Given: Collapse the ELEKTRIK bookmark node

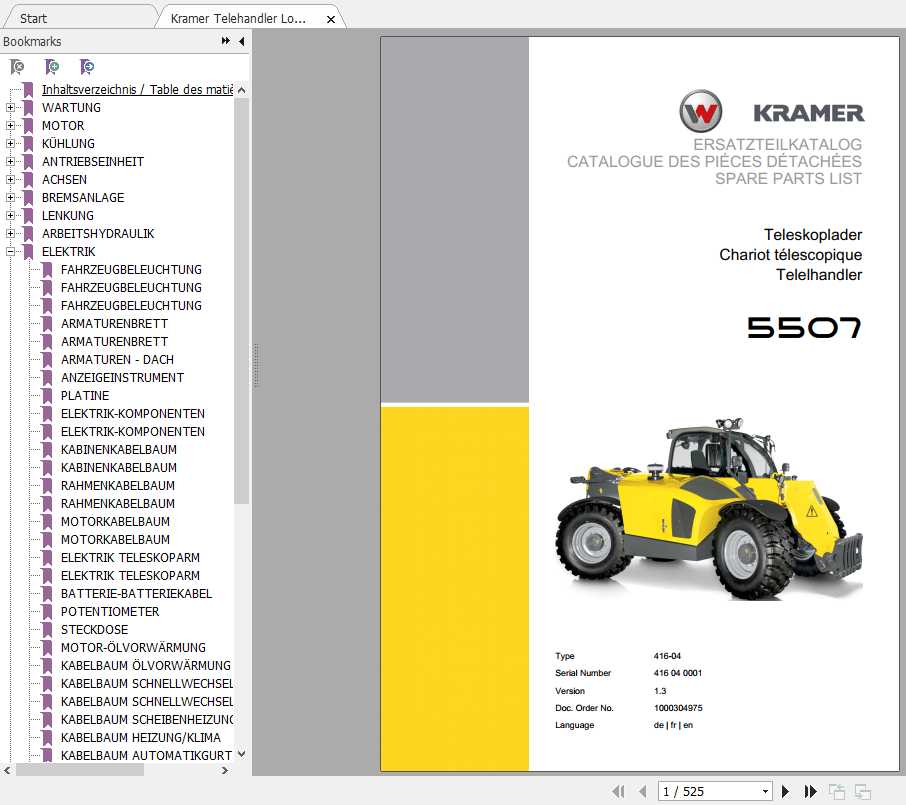Looking at the screenshot, I should 10,252.
